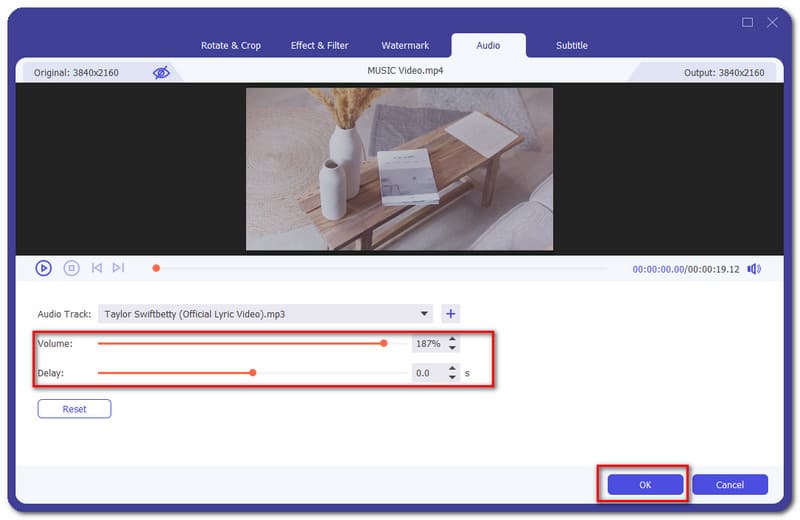This screenshot has height=520, width=800.
Task: Click the MUSIC Video.mp4 filename
Action: [405, 70]
